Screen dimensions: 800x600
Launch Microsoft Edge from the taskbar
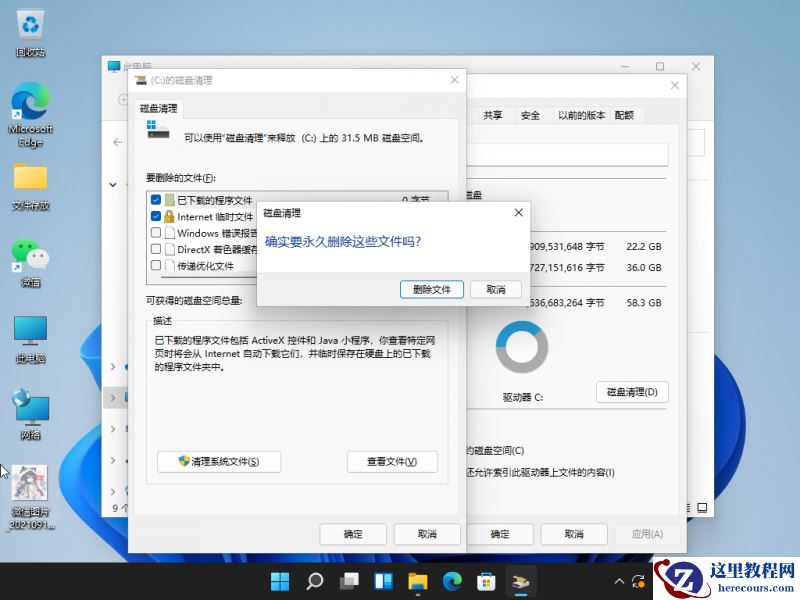click(x=452, y=580)
